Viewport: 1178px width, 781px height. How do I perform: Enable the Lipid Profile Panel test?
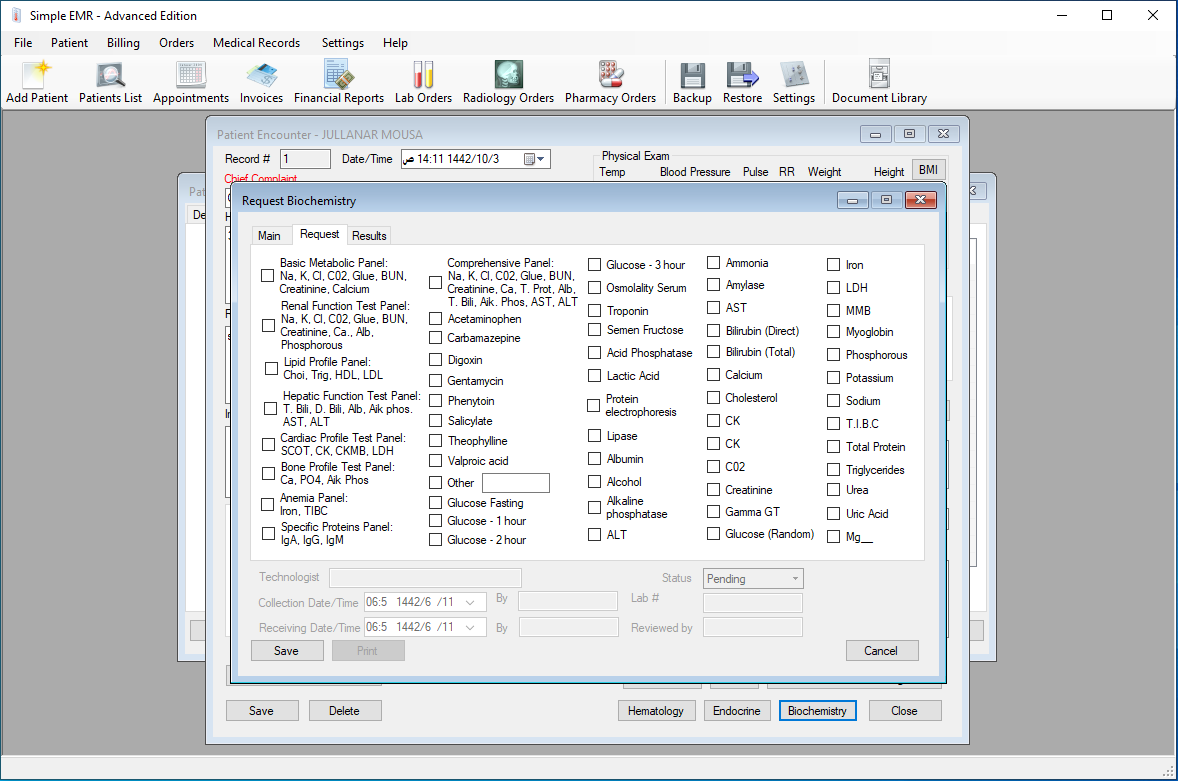click(270, 368)
